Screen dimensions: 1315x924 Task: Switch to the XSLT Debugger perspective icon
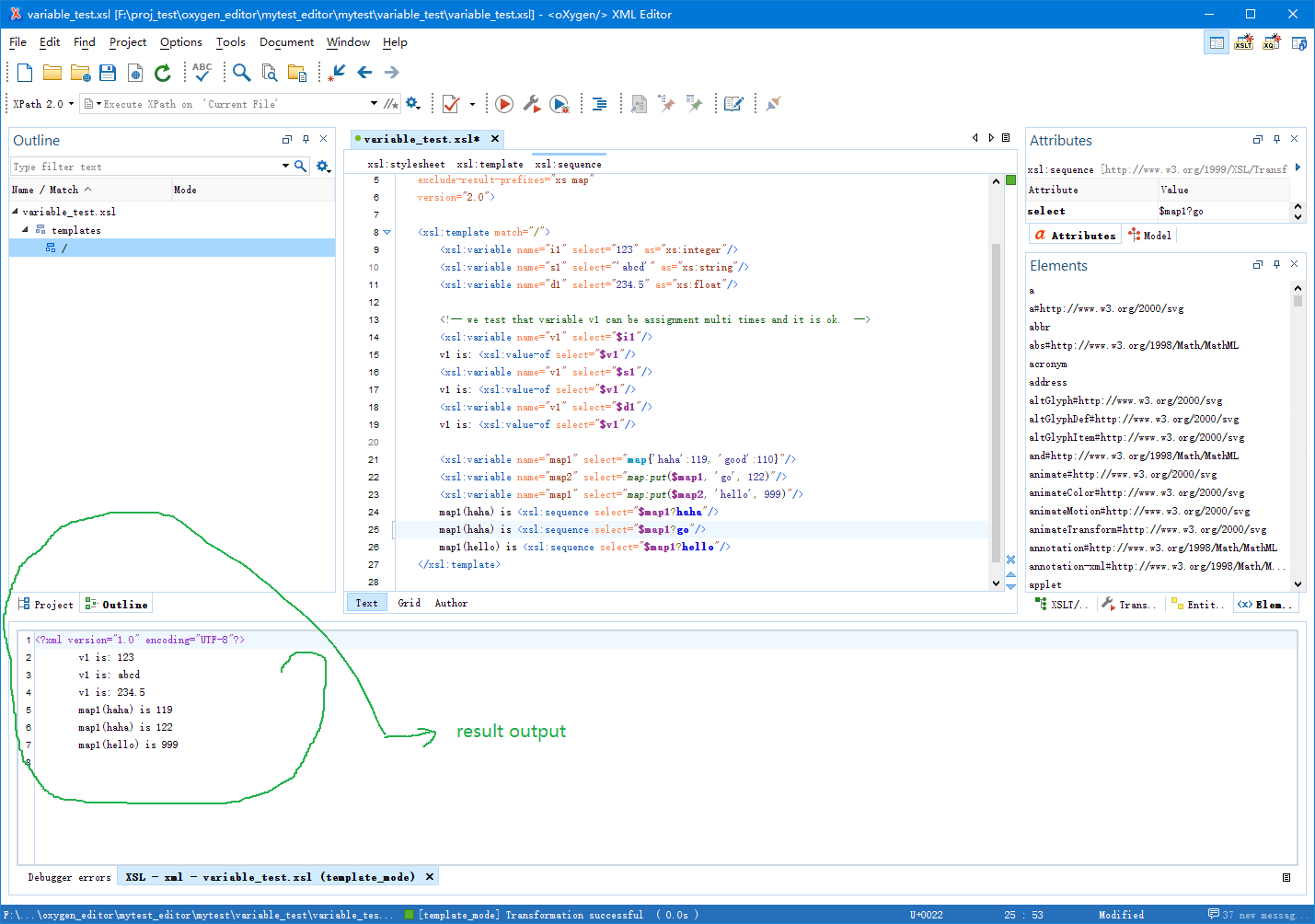[1243, 42]
